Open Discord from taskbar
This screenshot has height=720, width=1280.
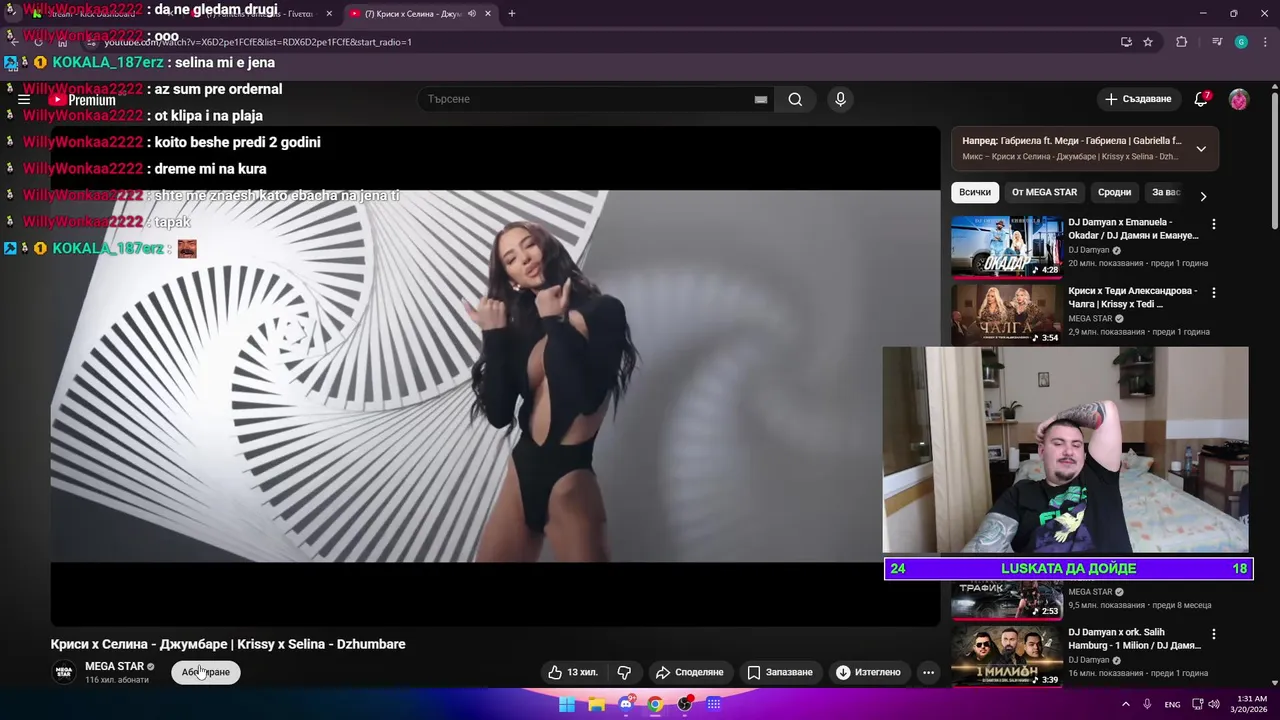tap(626, 704)
